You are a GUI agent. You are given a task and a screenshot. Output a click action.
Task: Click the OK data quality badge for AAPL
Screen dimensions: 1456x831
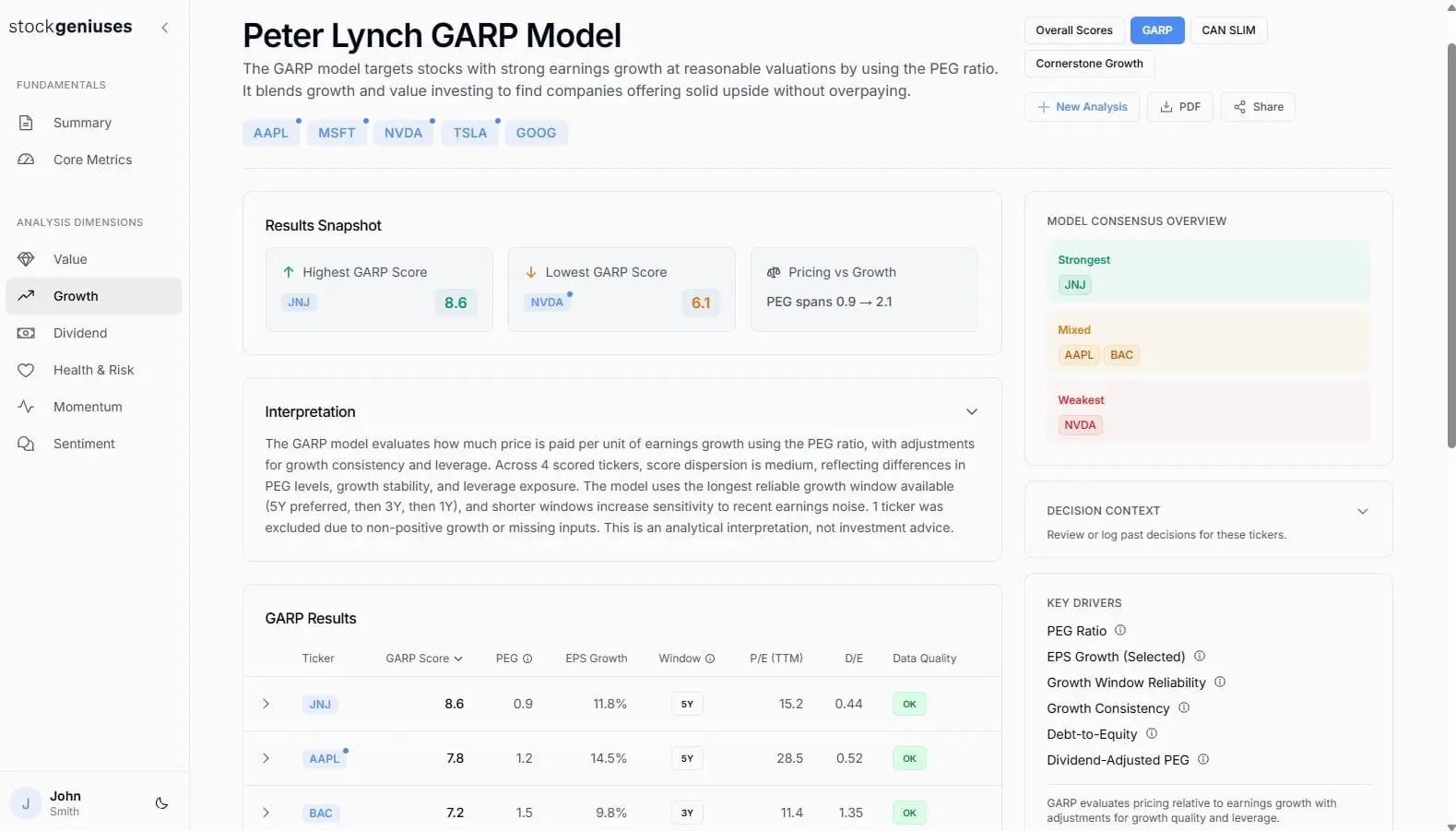[x=909, y=758]
